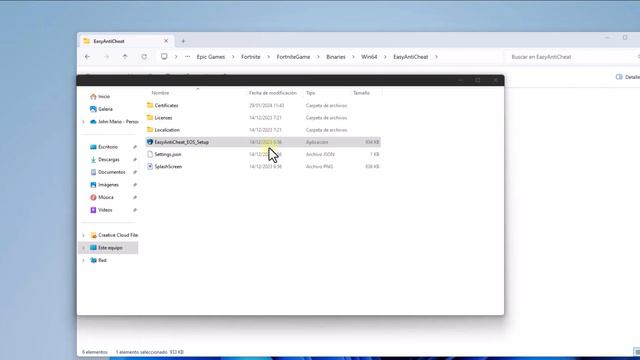Image resolution: width=640 pixels, height=360 pixels.
Task: Open Documentos quick access folder
Action: pos(108,172)
